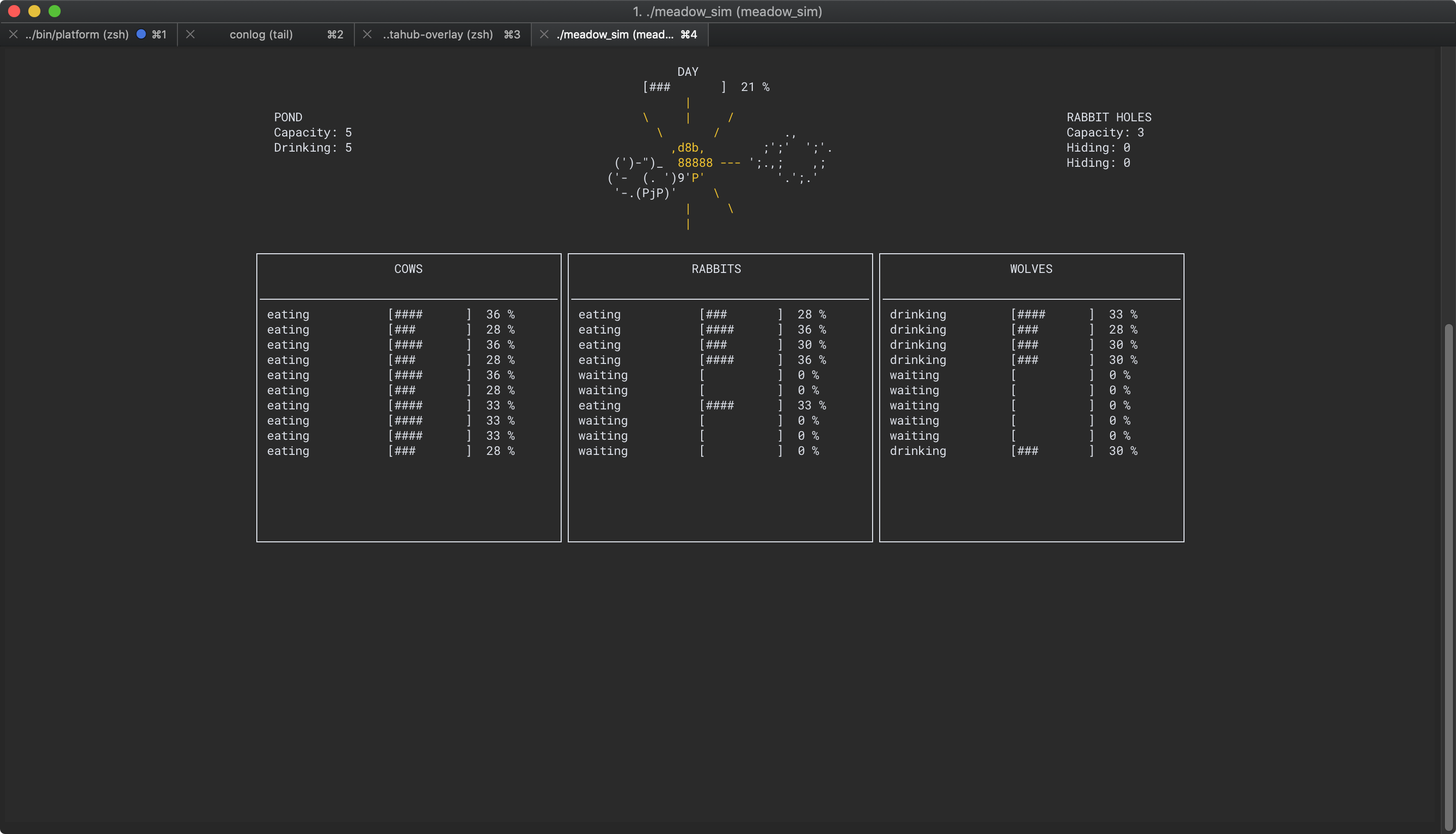Screen dimensions: 1456x834
Task: Select the ./meadow_sim tab
Action: (615, 34)
